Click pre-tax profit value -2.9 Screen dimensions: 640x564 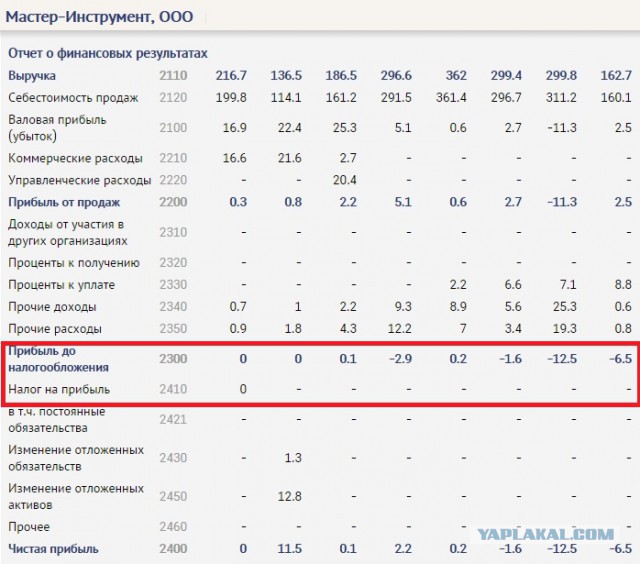pos(400,359)
